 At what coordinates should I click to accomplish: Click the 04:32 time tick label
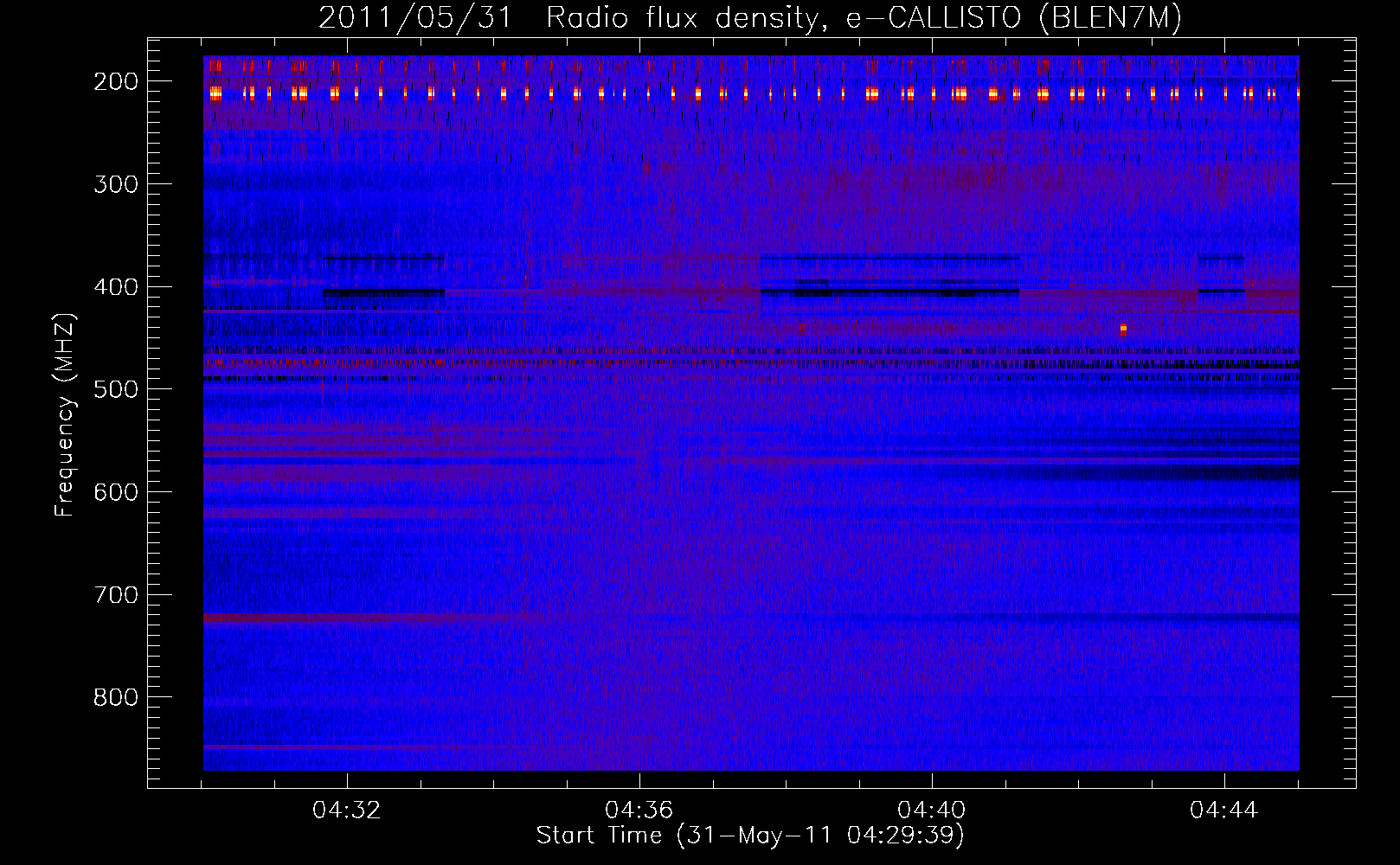347,811
